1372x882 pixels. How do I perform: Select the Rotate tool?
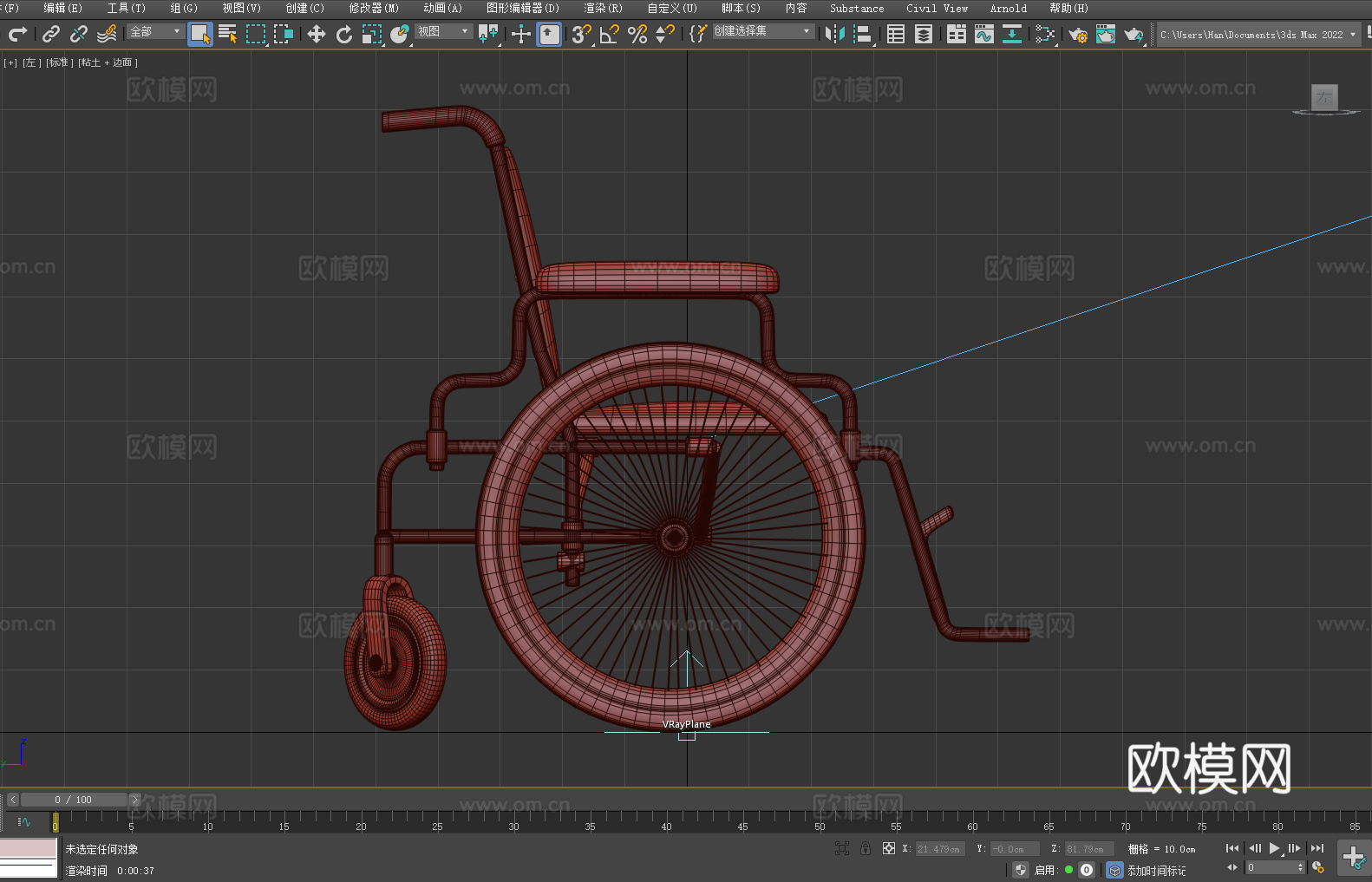click(344, 34)
